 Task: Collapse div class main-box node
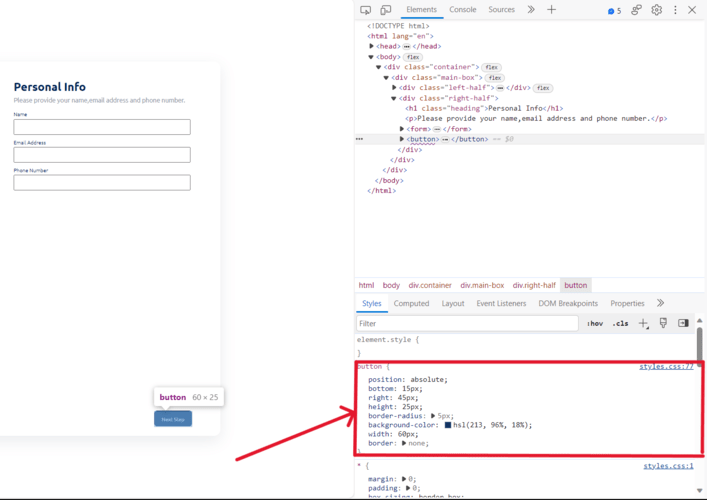coord(386,78)
